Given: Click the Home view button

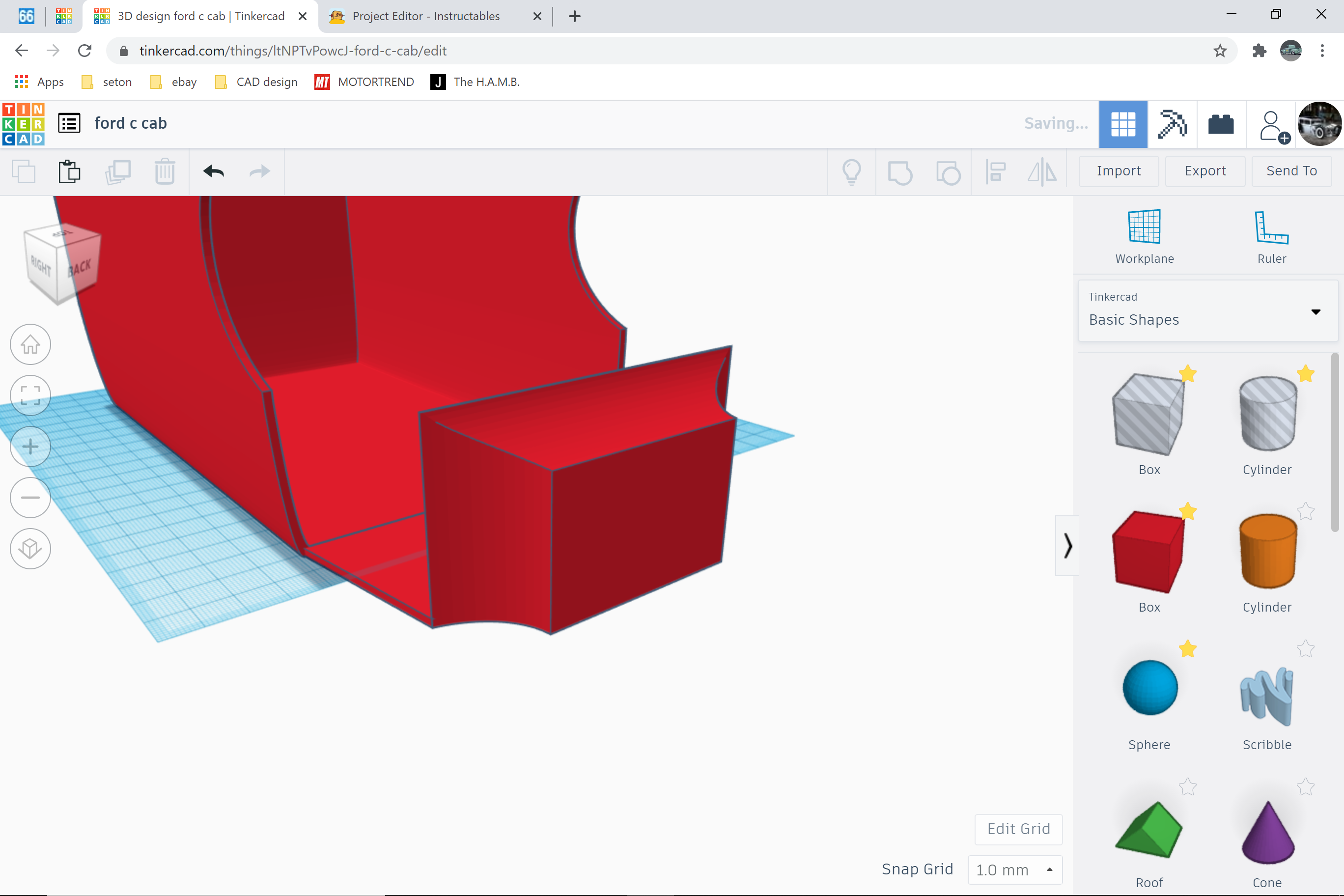Looking at the screenshot, I should click(x=30, y=344).
